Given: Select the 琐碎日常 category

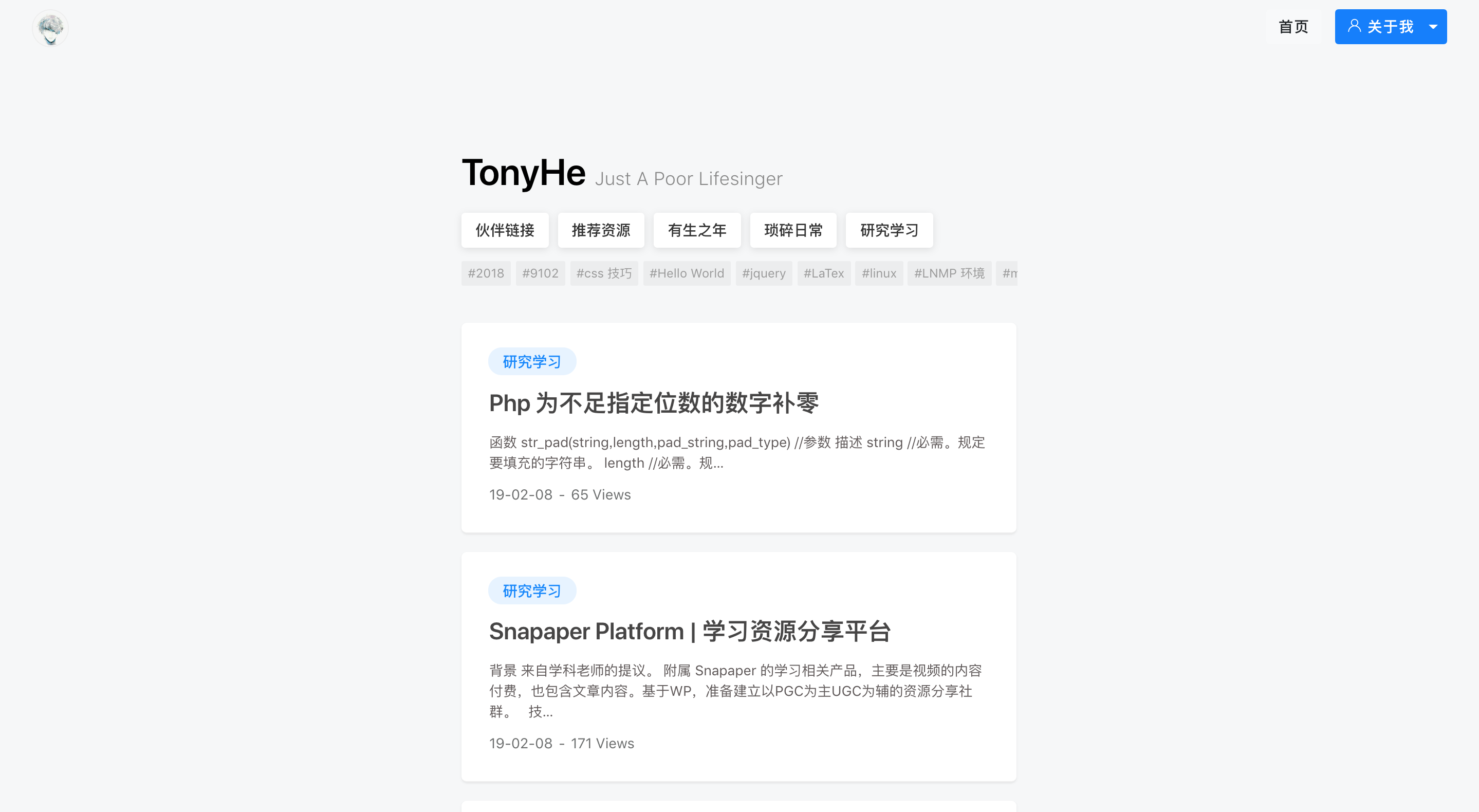Looking at the screenshot, I should pos(793,230).
